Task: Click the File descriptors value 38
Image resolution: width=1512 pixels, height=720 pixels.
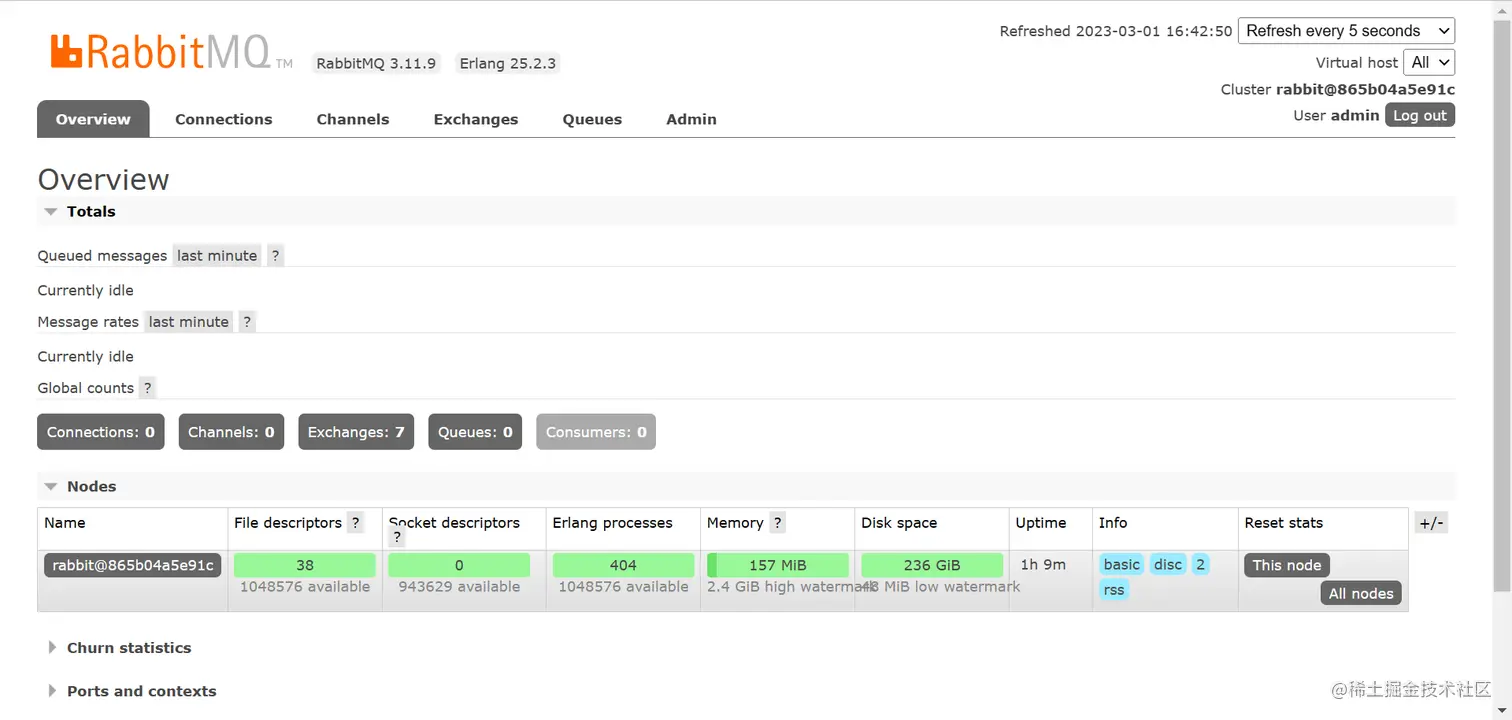Action: pyautogui.click(x=305, y=565)
